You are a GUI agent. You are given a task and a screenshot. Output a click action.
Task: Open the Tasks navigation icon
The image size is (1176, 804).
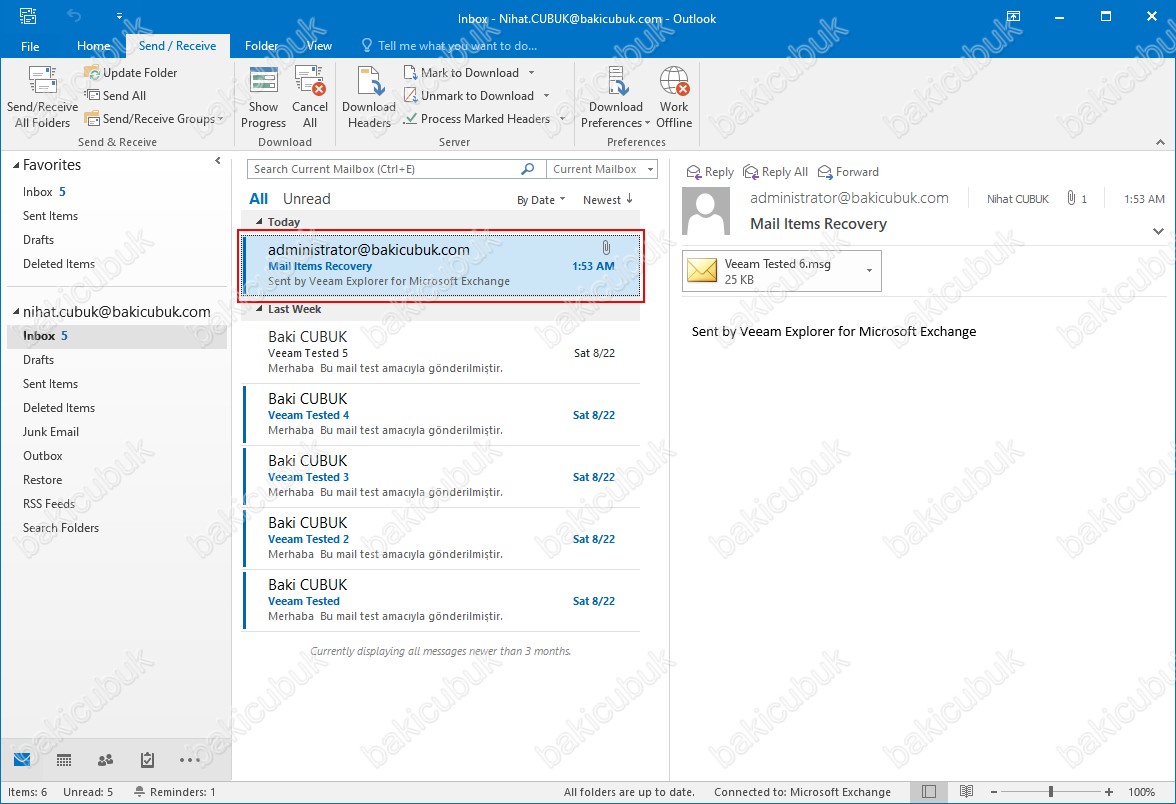(148, 760)
